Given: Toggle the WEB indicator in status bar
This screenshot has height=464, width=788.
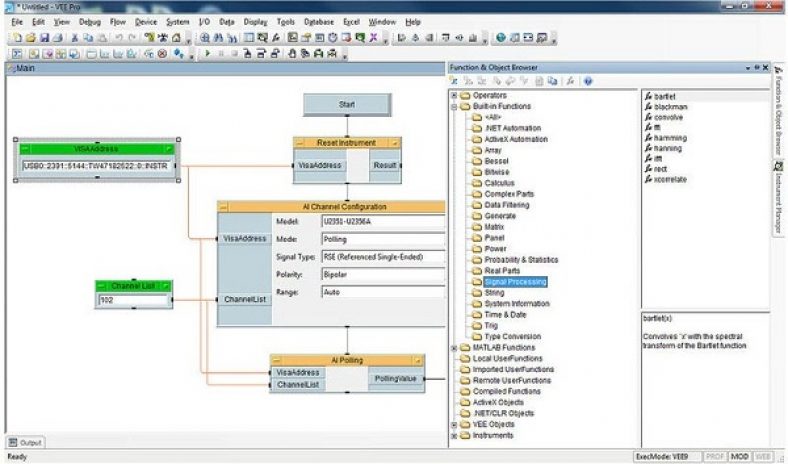Looking at the screenshot, I should tap(762, 457).
